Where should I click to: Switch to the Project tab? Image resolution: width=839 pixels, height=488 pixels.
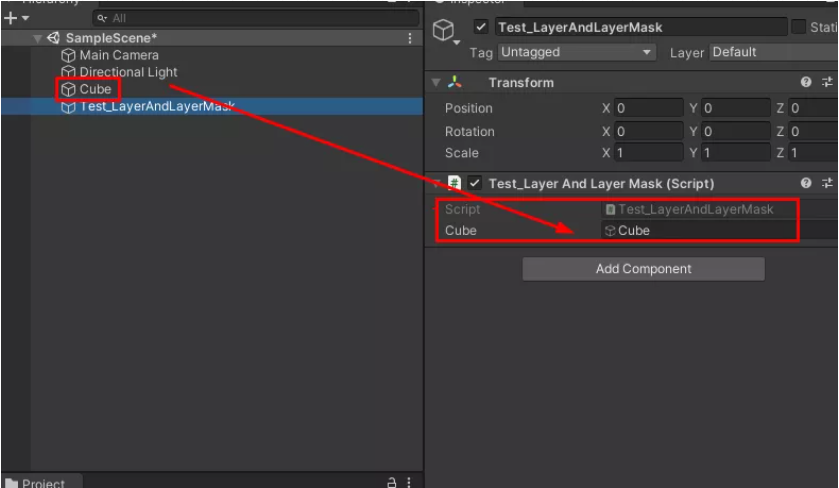[x=42, y=482]
